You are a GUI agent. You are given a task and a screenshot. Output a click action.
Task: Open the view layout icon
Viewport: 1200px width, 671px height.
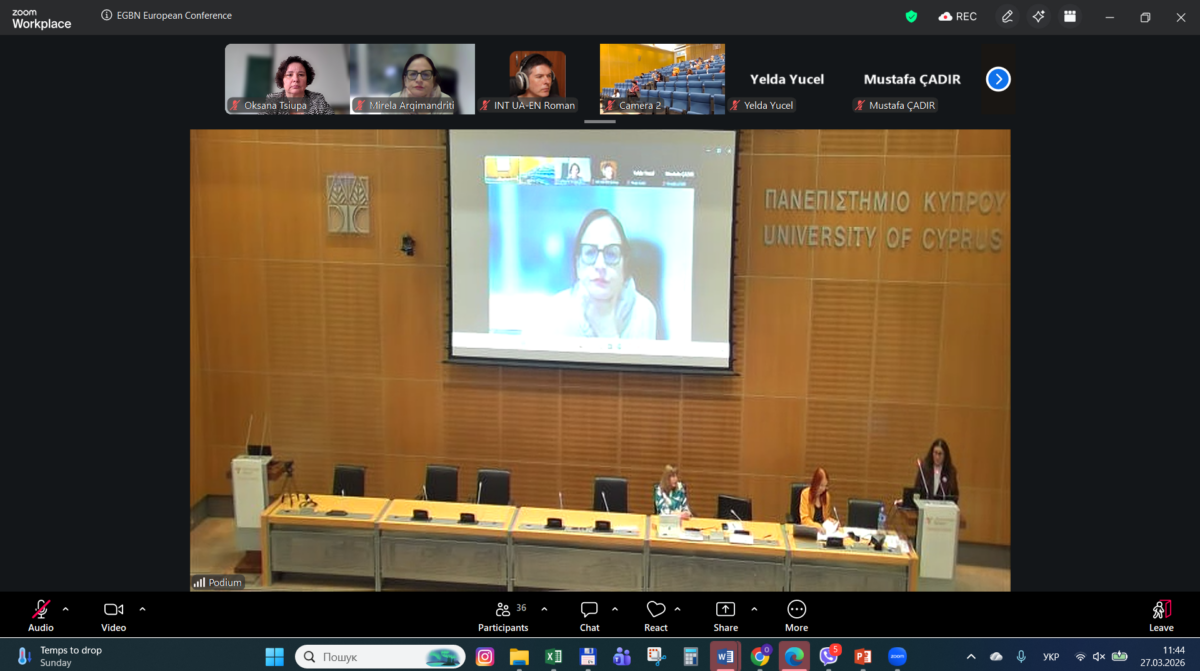(x=1070, y=16)
